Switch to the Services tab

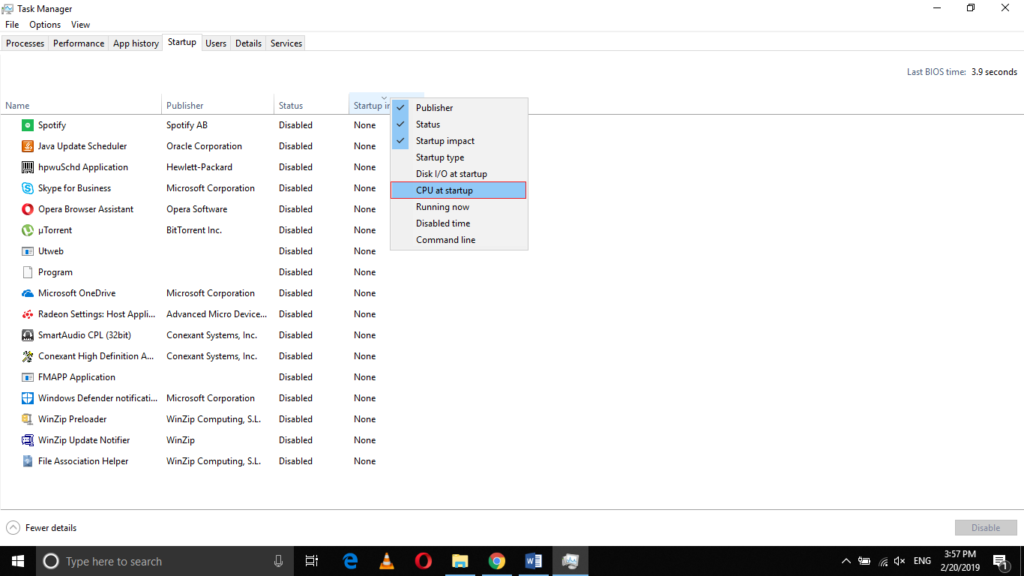point(286,43)
